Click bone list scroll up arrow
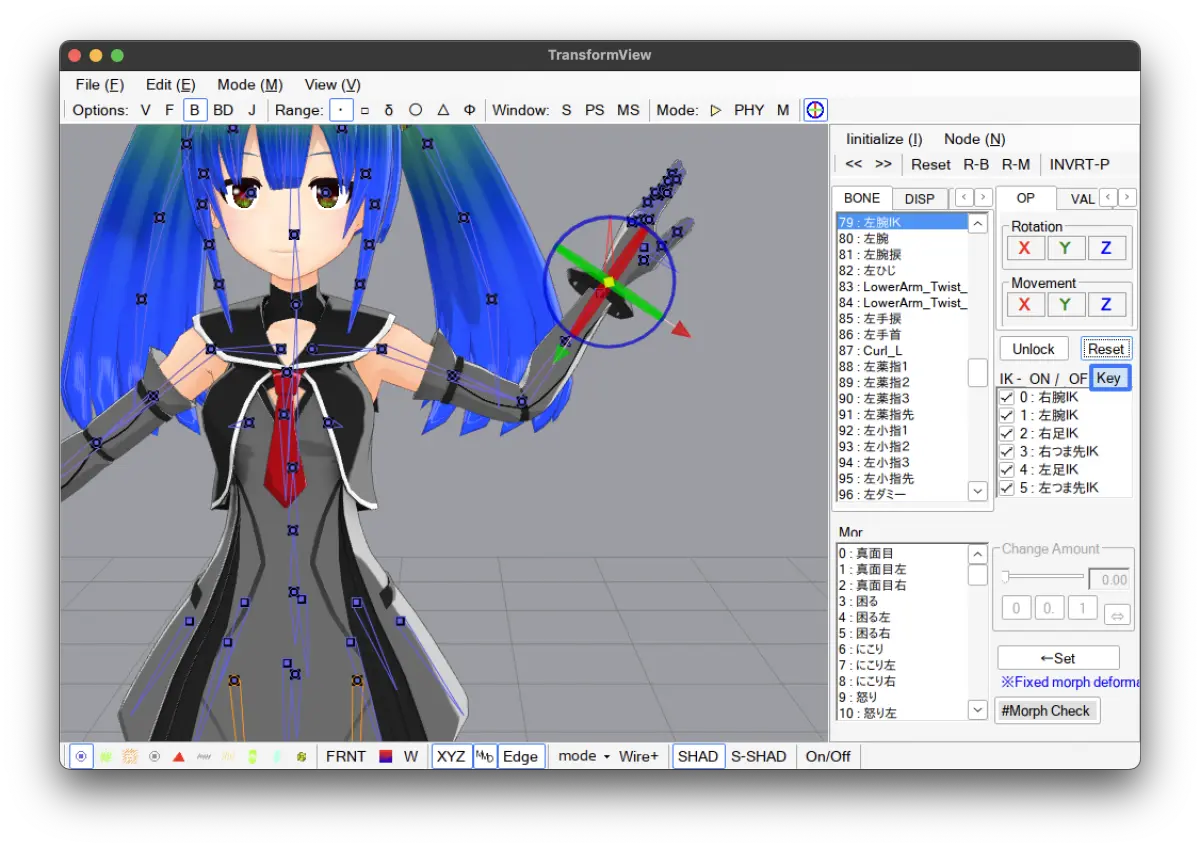 (x=978, y=224)
